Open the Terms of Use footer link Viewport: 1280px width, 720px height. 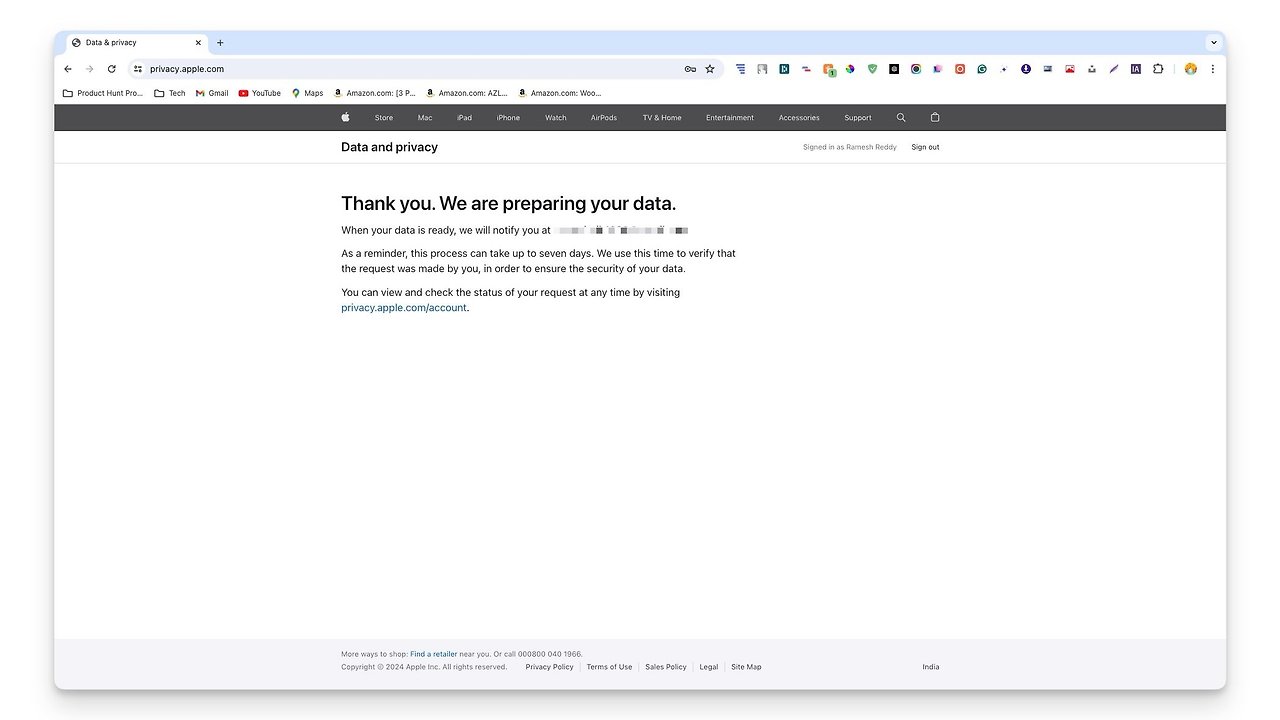pos(609,667)
